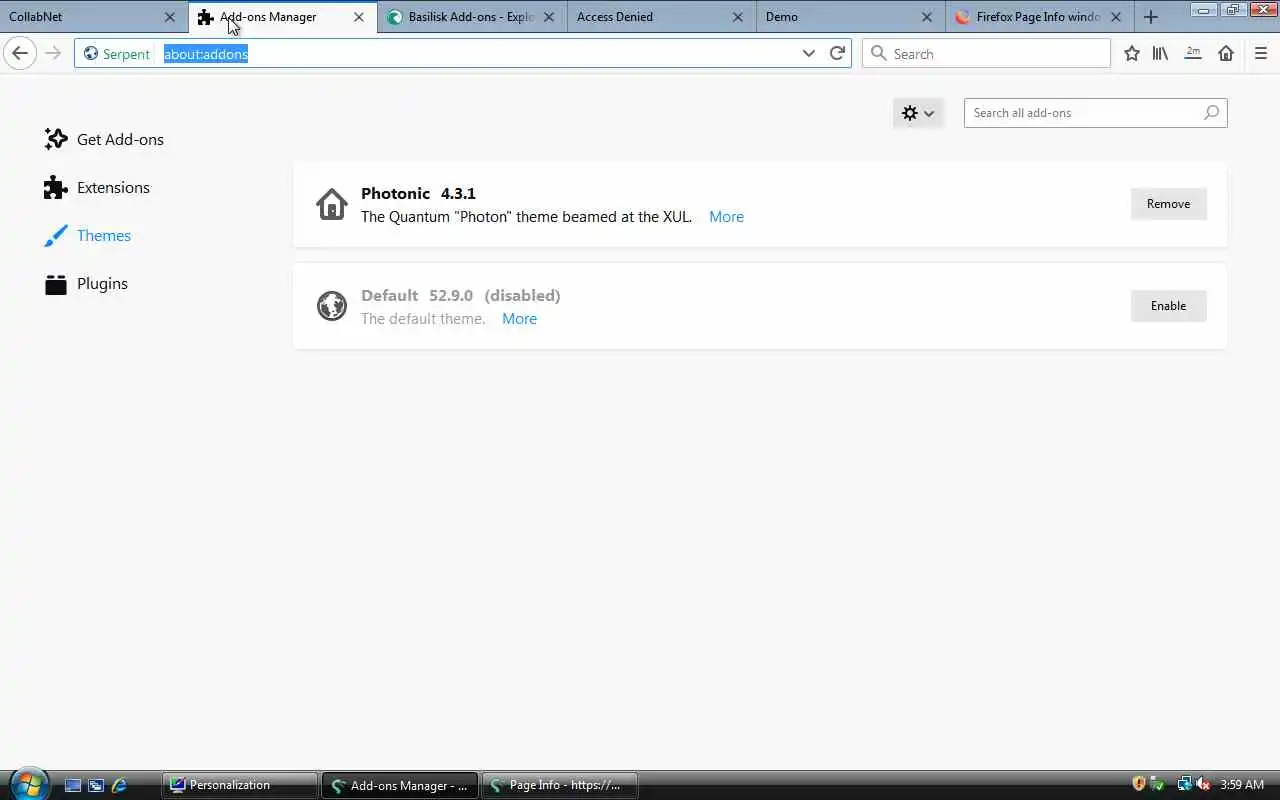
Task: Open the gear tools dropdown for add-ons
Action: (x=918, y=113)
